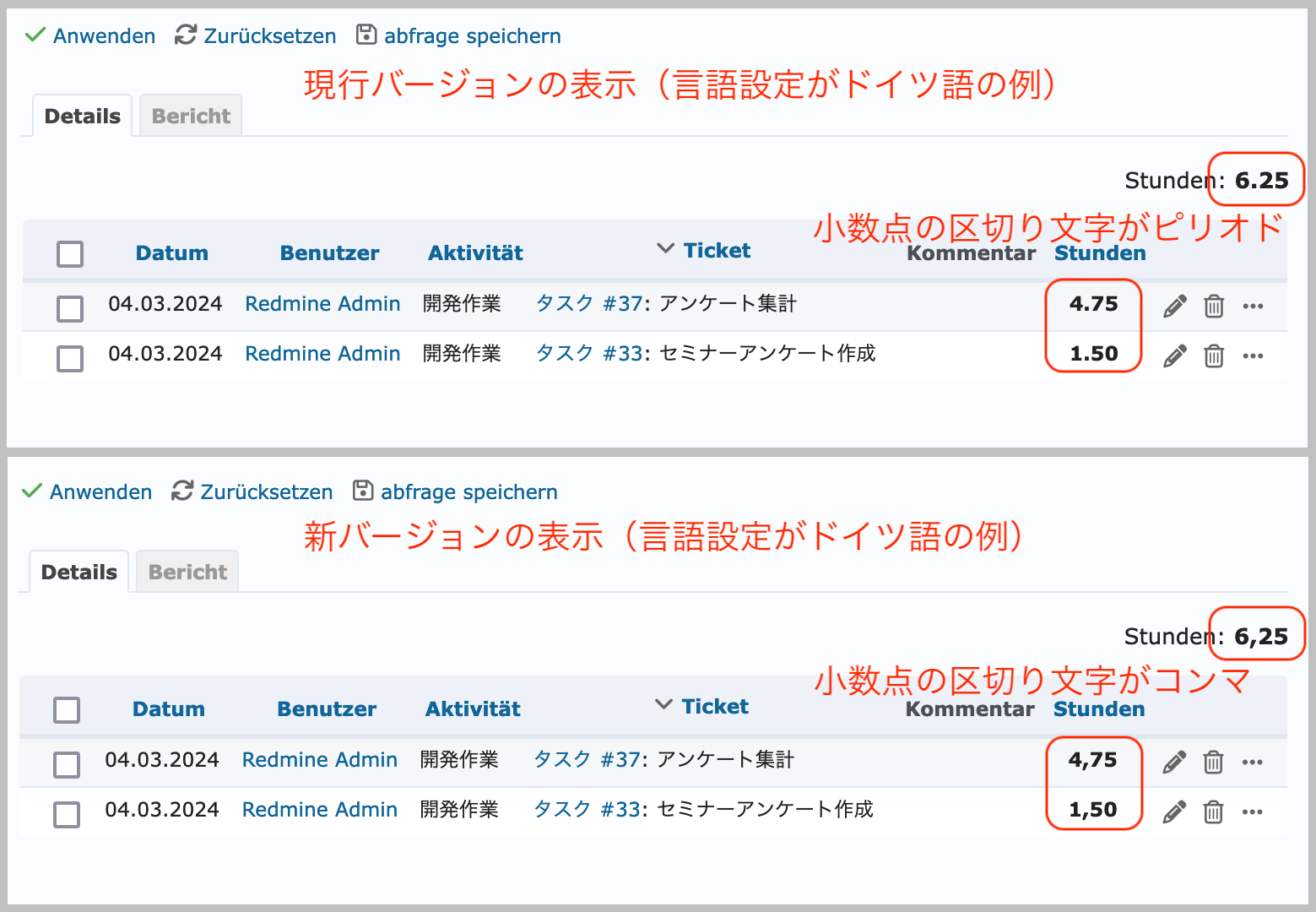1316x912 pixels.
Task: Delete the アンケート集計 entry via trash icon
Action: click(x=1214, y=307)
